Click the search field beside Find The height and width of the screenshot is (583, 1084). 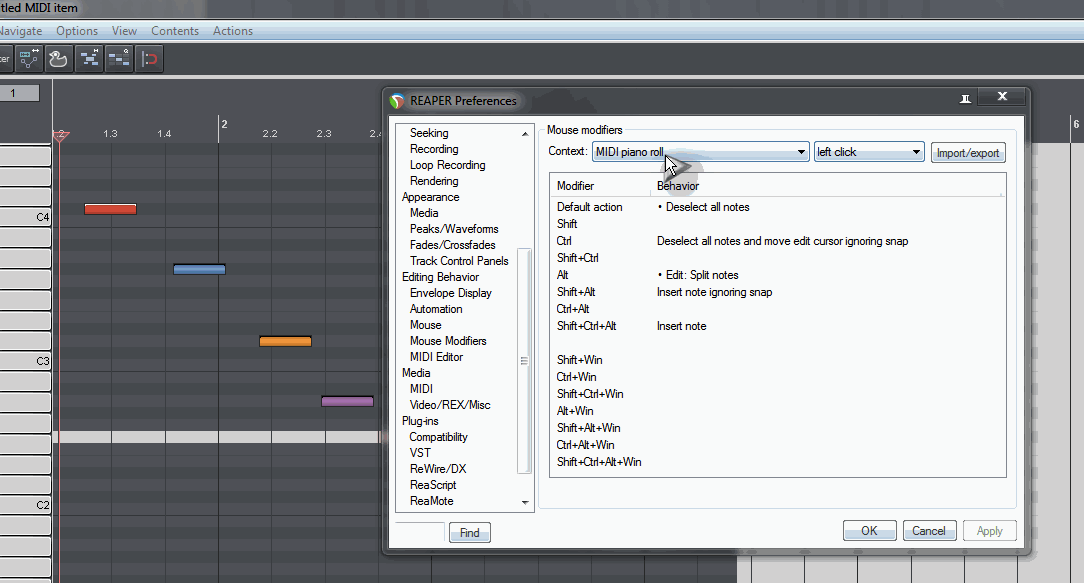(420, 531)
